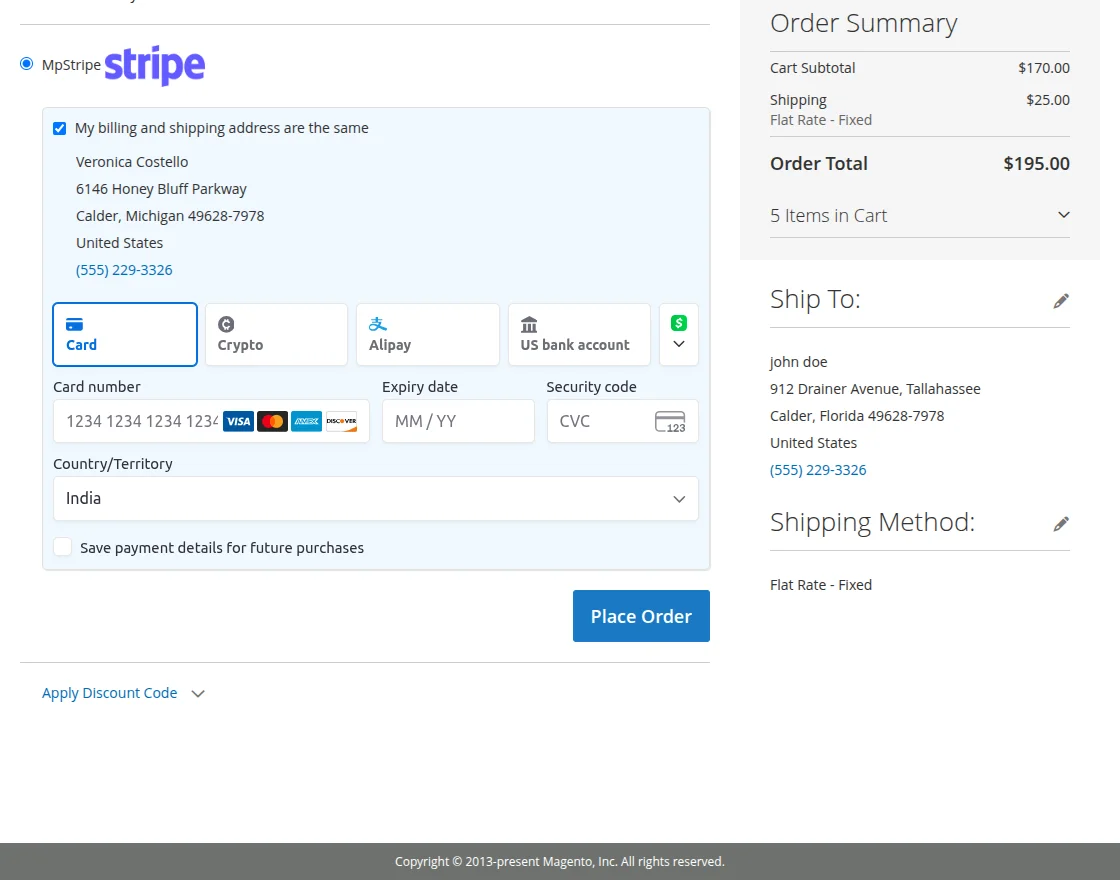This screenshot has height=880, width=1120.
Task: Call the (555) 229-3326 billing phone link
Action: coord(124,269)
